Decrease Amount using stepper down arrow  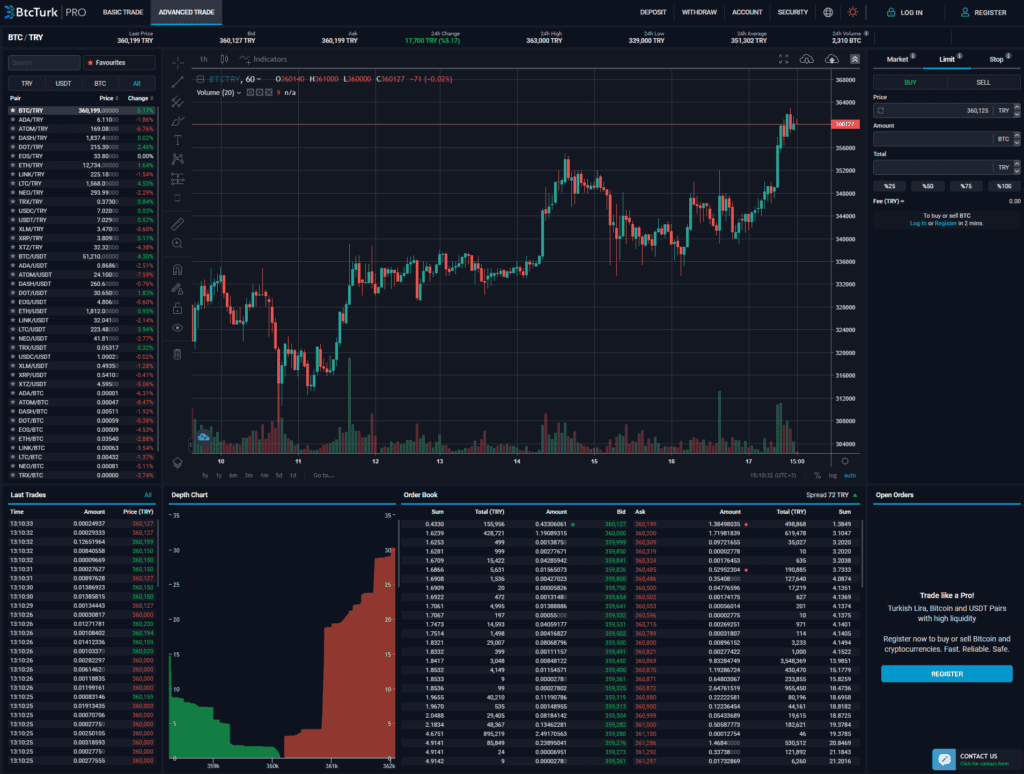pos(1017,142)
